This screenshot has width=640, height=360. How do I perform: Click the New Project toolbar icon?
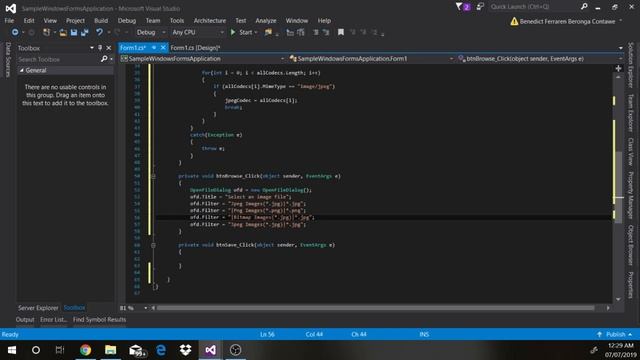(x=47, y=32)
